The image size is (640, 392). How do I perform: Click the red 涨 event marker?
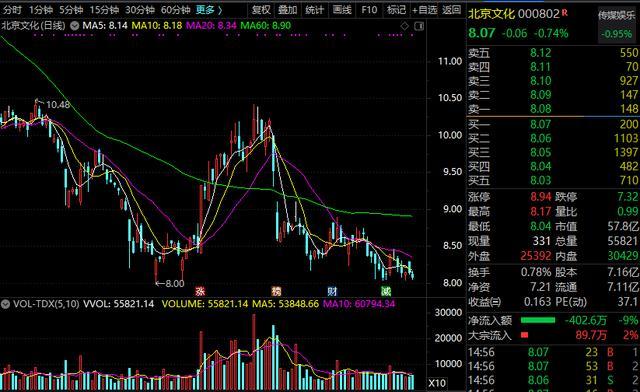pyautogui.click(x=200, y=291)
